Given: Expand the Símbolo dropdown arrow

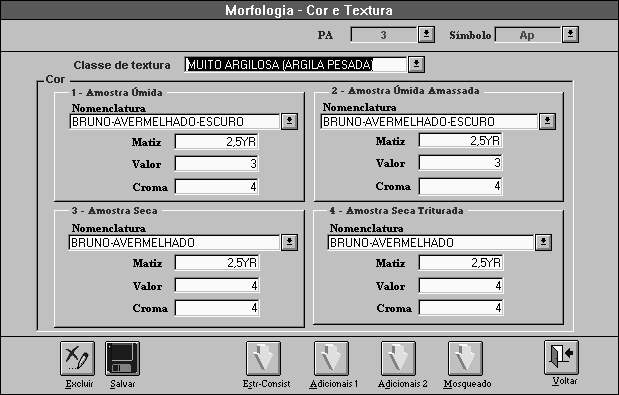Looking at the screenshot, I should click(x=570, y=34).
